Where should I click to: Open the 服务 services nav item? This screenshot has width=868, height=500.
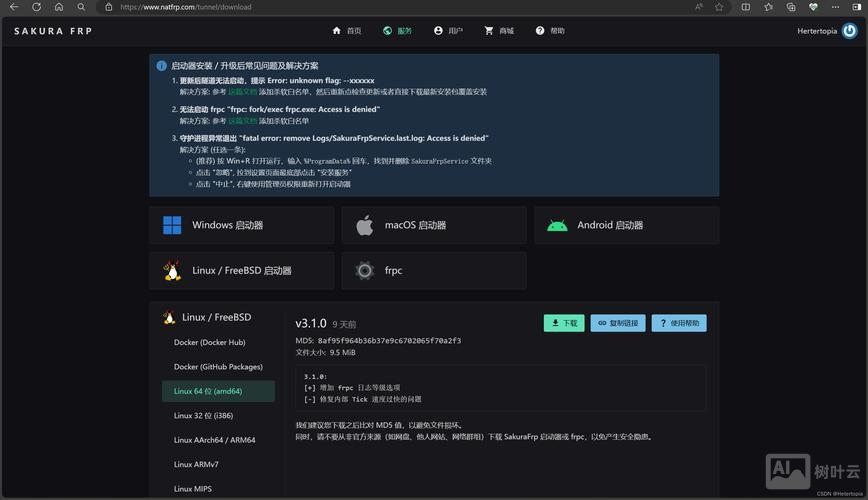pos(397,31)
